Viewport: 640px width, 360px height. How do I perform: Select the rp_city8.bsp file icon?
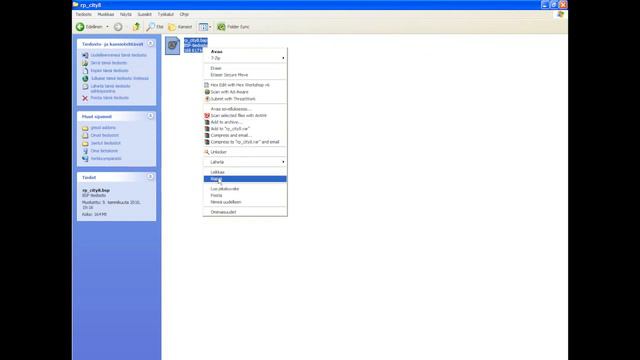pos(172,45)
